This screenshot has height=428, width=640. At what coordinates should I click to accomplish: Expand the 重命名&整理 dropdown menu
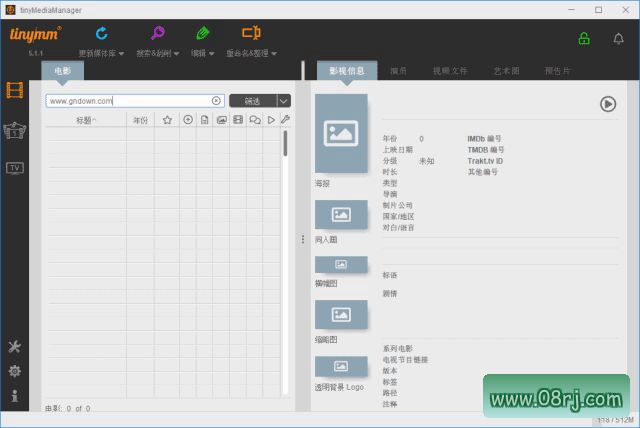(274, 53)
